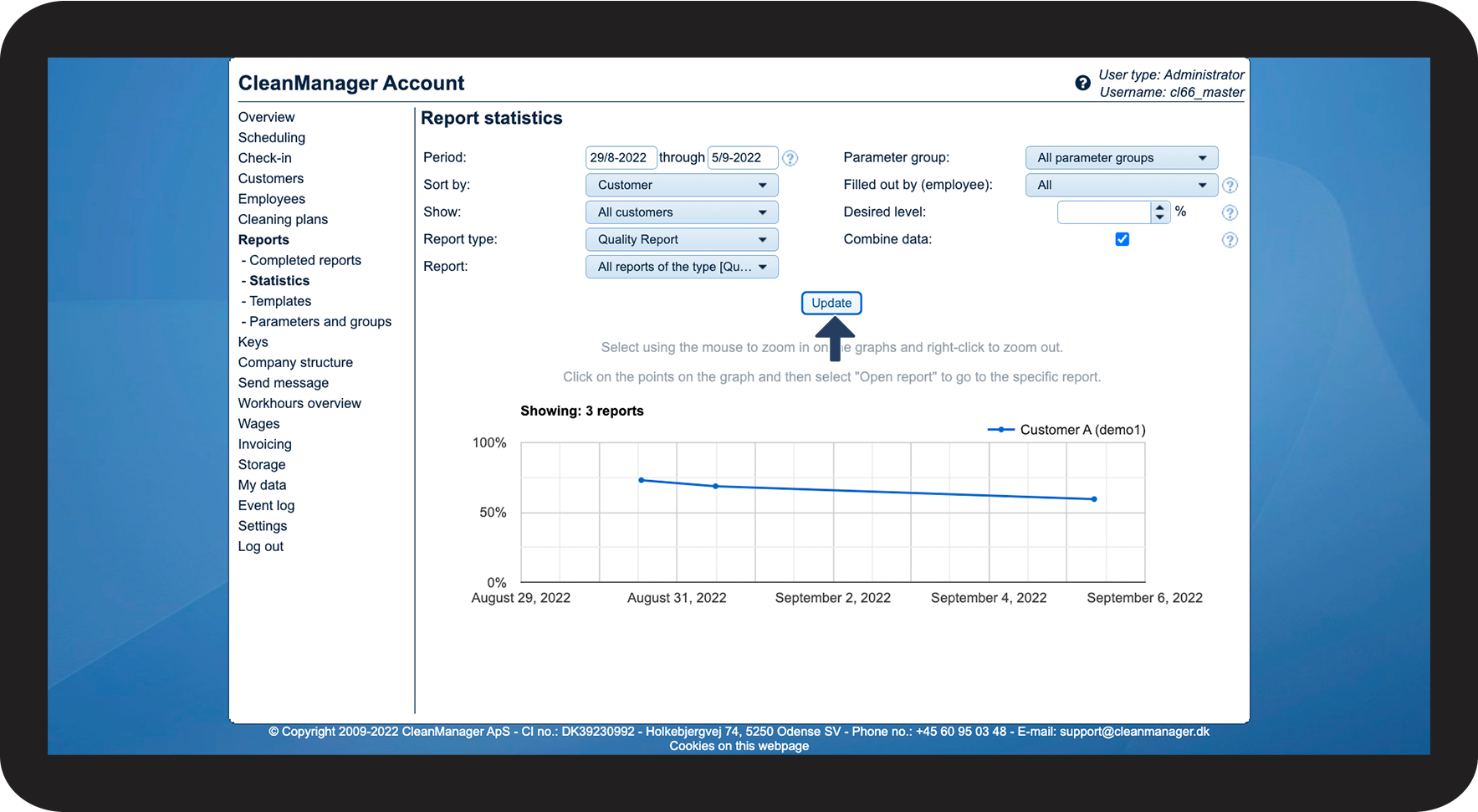The height and width of the screenshot is (812, 1478).
Task: Click the last data point on graph
Action: [1094, 499]
